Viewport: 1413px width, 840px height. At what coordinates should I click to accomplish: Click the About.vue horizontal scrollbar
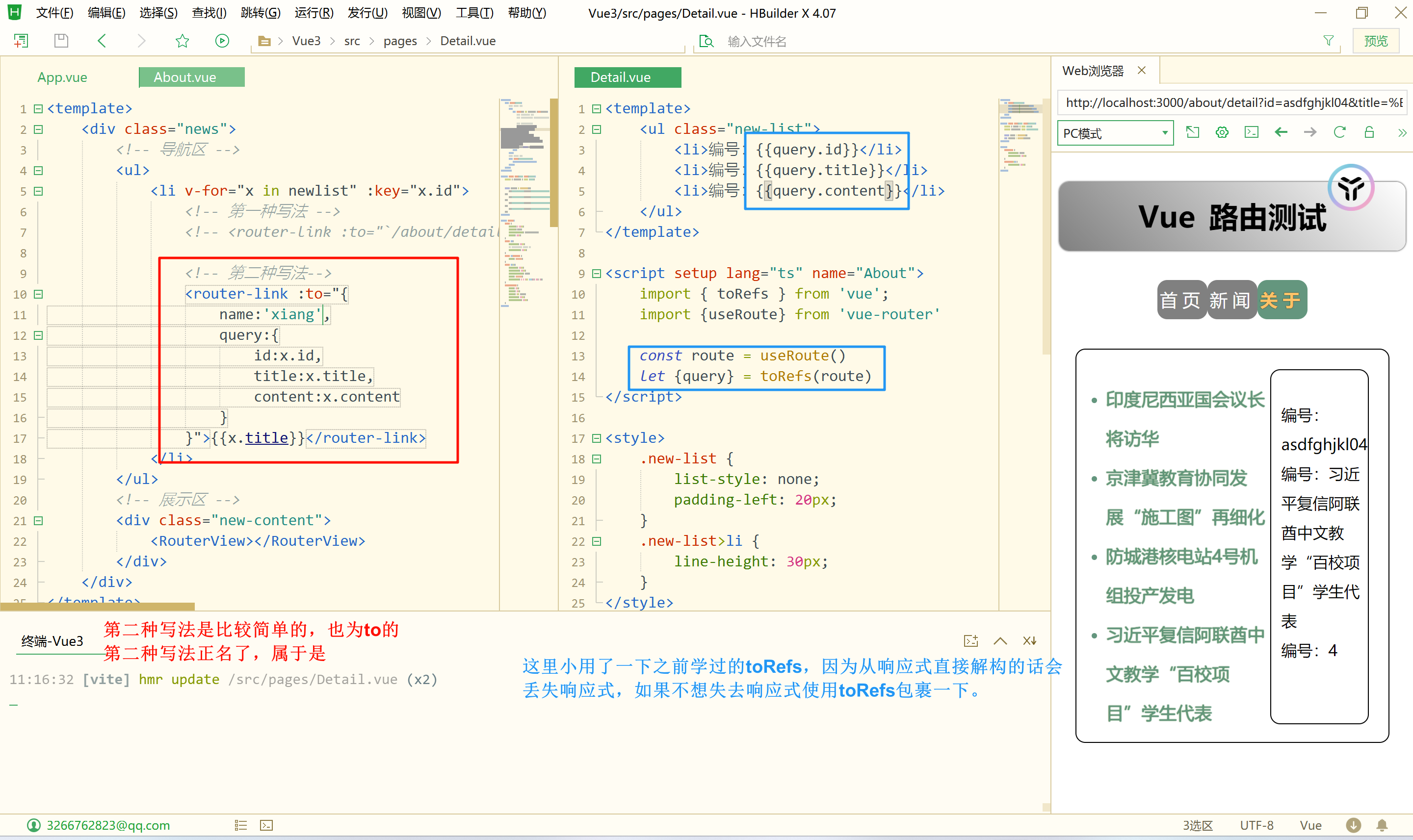(98, 607)
